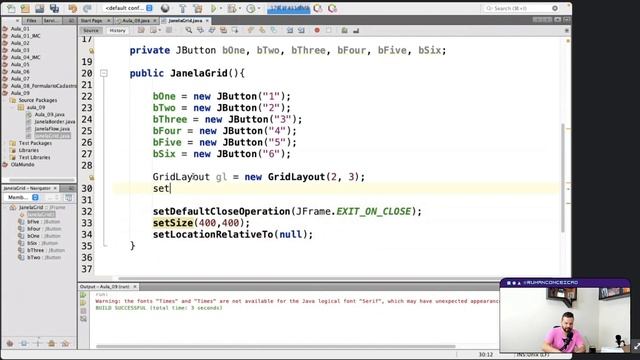The height and width of the screenshot is (360, 640).
Task: Switch to the History view button
Action: coord(118,31)
